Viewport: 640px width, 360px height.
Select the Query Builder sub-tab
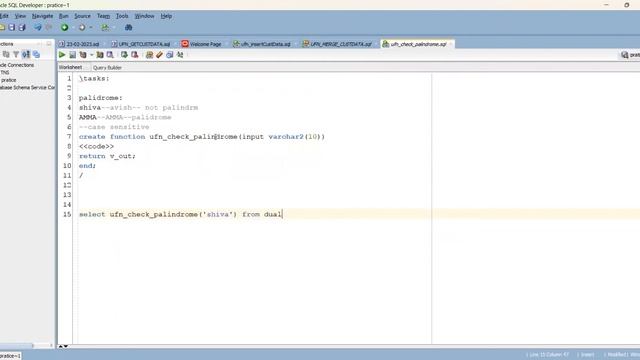click(107, 68)
